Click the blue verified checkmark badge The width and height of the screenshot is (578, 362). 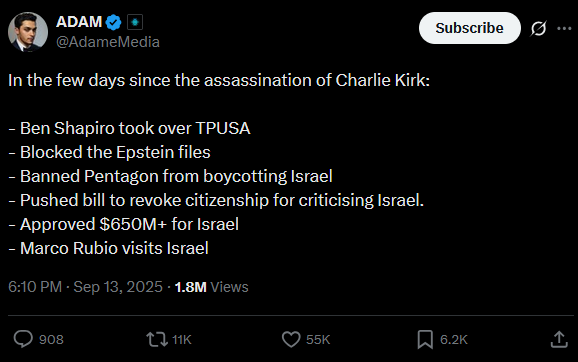point(113,22)
